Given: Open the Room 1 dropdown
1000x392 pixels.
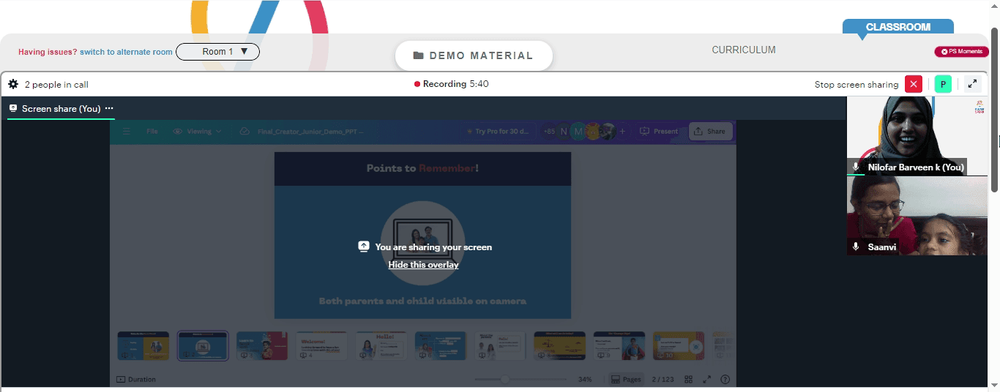Looking at the screenshot, I should pos(217,52).
